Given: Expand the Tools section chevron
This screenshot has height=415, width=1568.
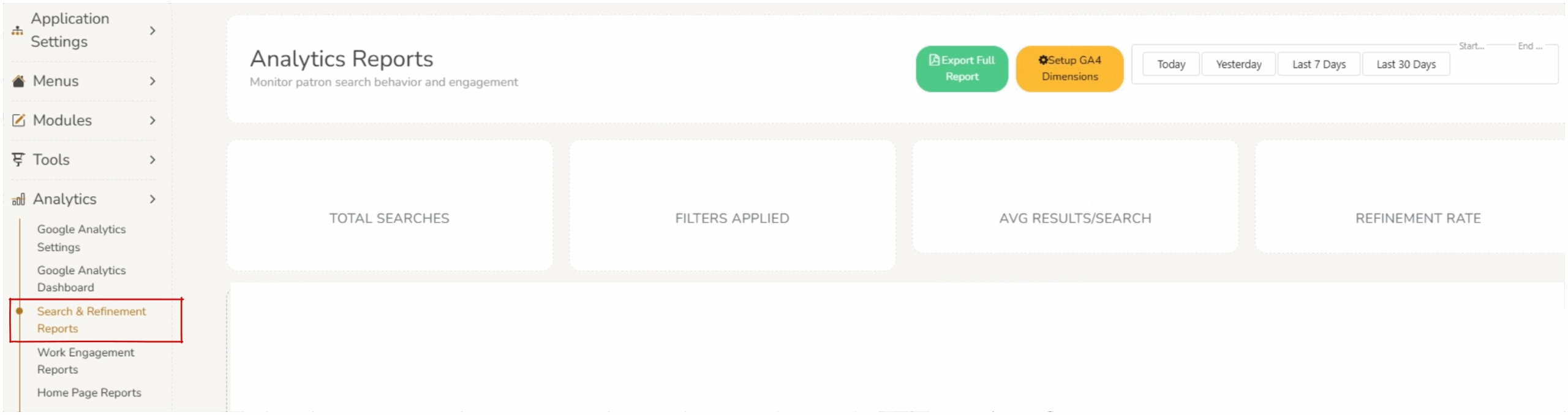Looking at the screenshot, I should 153,159.
